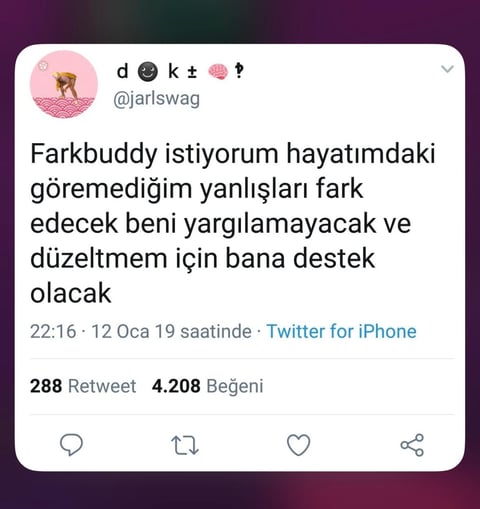Image resolution: width=480 pixels, height=509 pixels.
Task: Open the pink profile avatar
Action: [x=64, y=84]
